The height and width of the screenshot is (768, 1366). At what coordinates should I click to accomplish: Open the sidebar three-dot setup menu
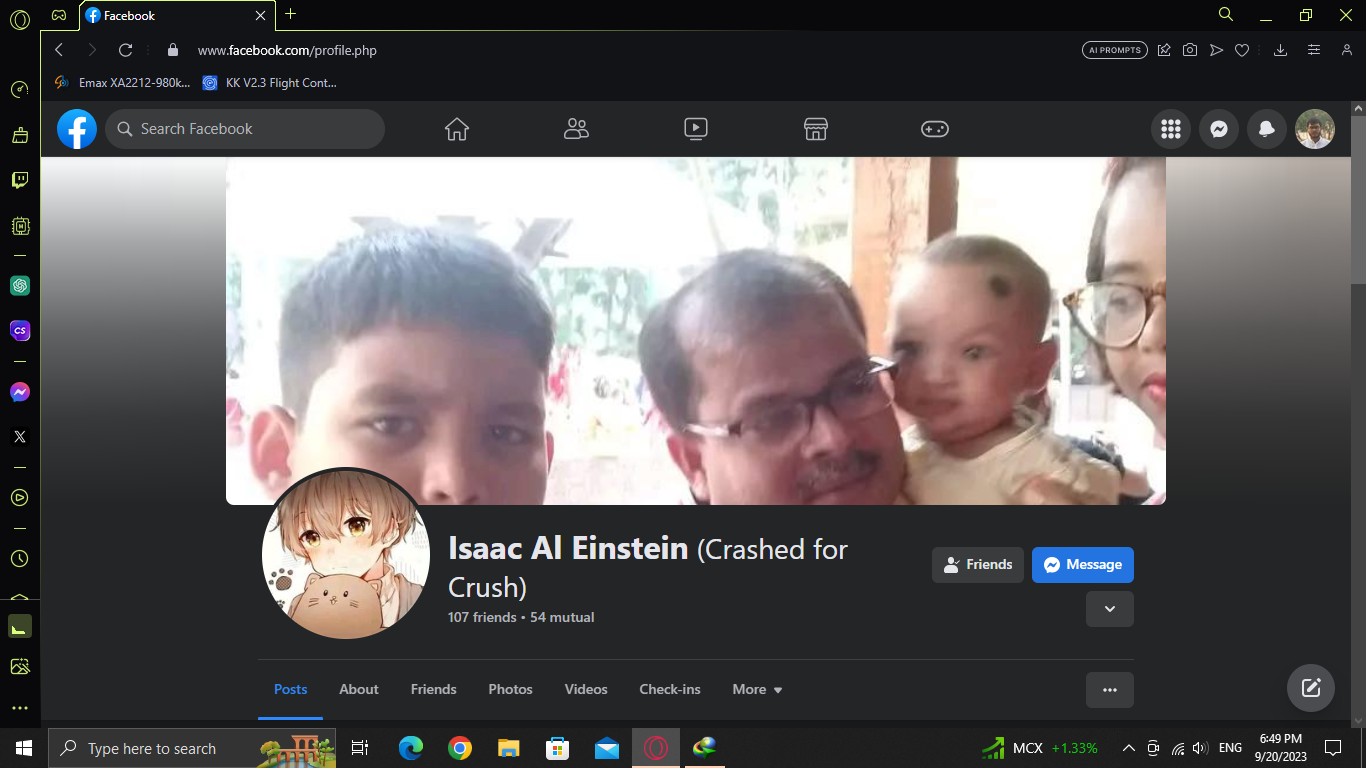click(20, 708)
